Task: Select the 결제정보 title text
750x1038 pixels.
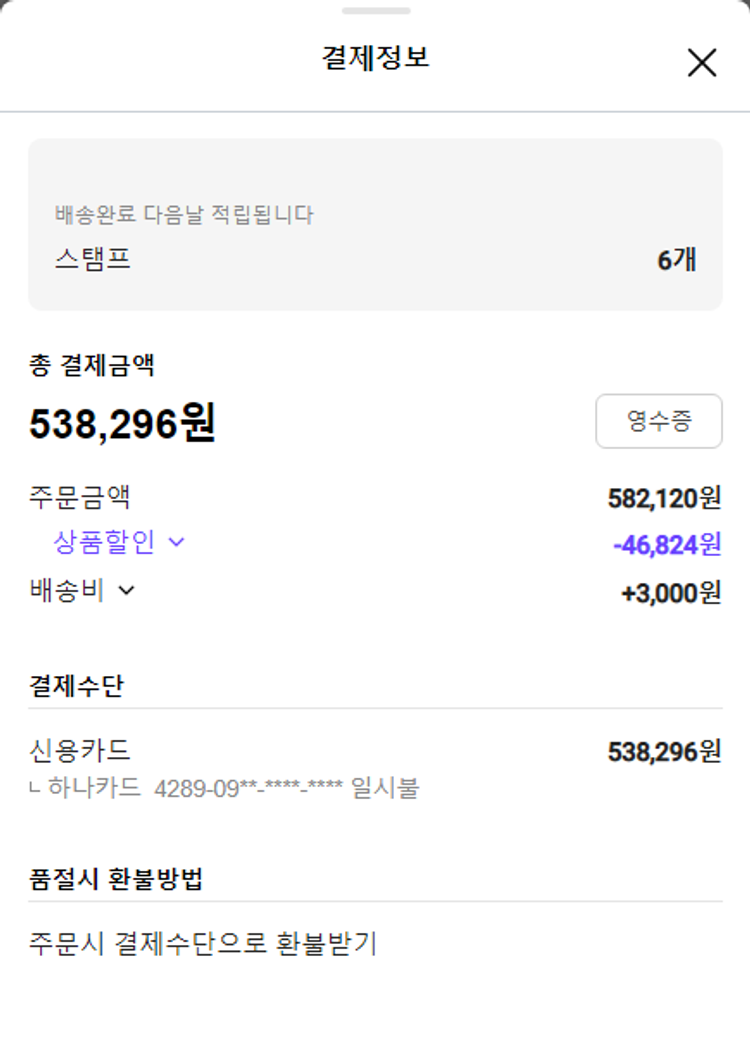Action: click(375, 57)
